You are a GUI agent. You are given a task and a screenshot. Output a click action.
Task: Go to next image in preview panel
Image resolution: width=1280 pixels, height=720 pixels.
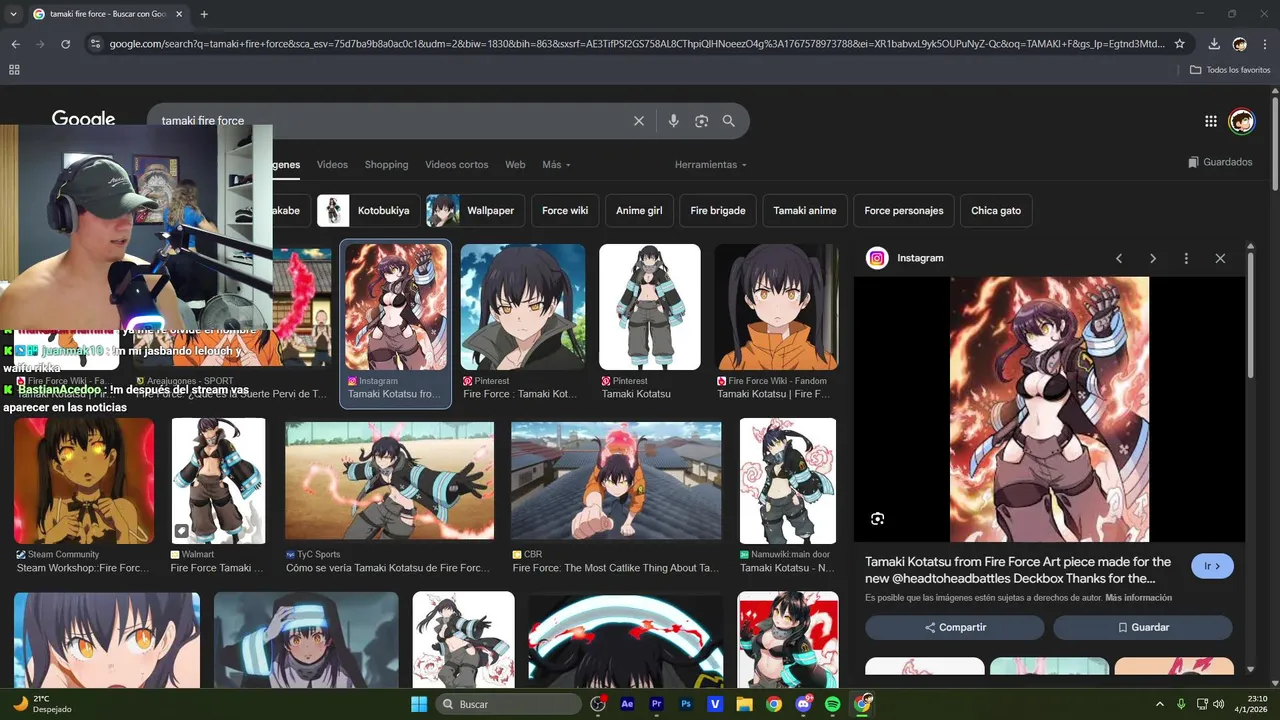pyautogui.click(x=1153, y=258)
